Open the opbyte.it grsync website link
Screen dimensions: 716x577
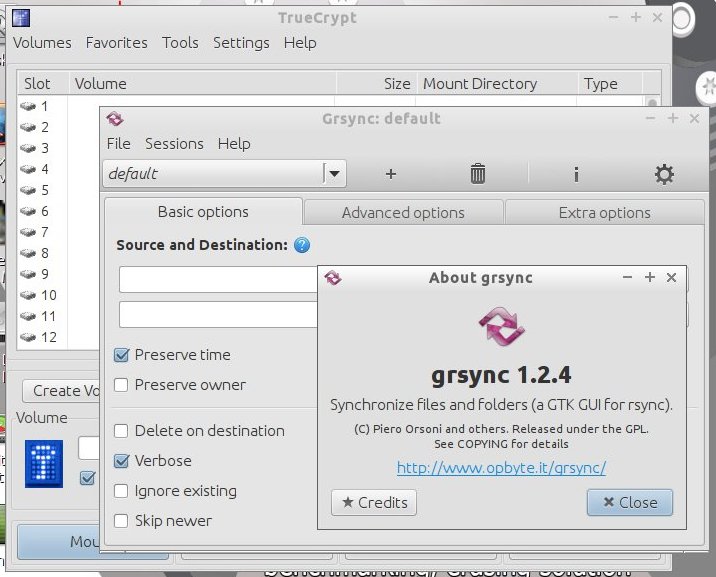[x=501, y=468]
